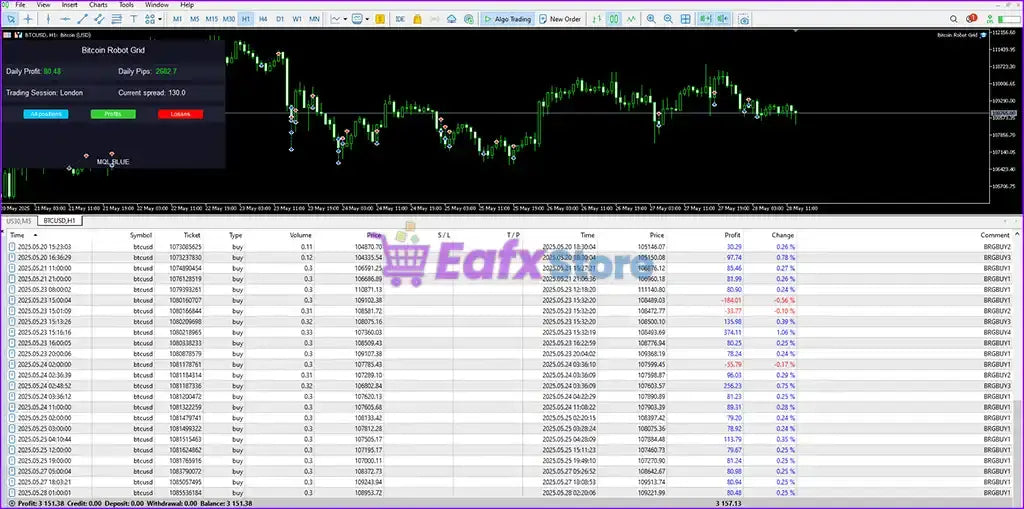This screenshot has height=509, width=1024.
Task: Switch chart to line chart icon
Action: (631, 19)
